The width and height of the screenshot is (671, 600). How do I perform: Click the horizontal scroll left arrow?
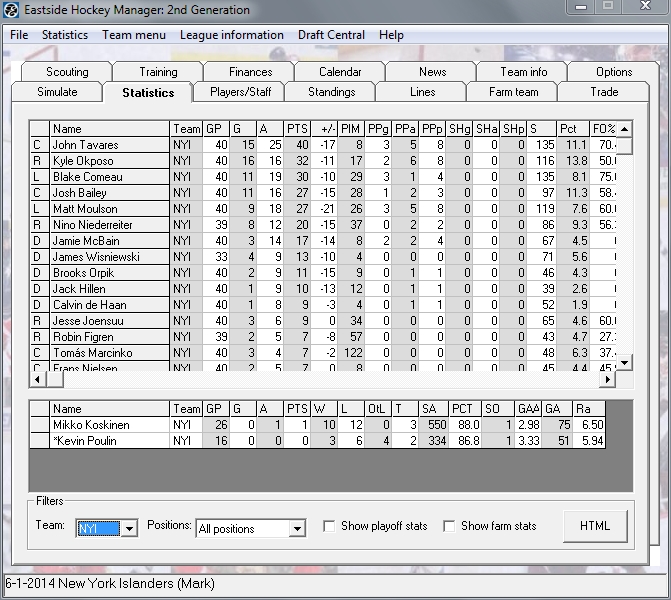38,379
